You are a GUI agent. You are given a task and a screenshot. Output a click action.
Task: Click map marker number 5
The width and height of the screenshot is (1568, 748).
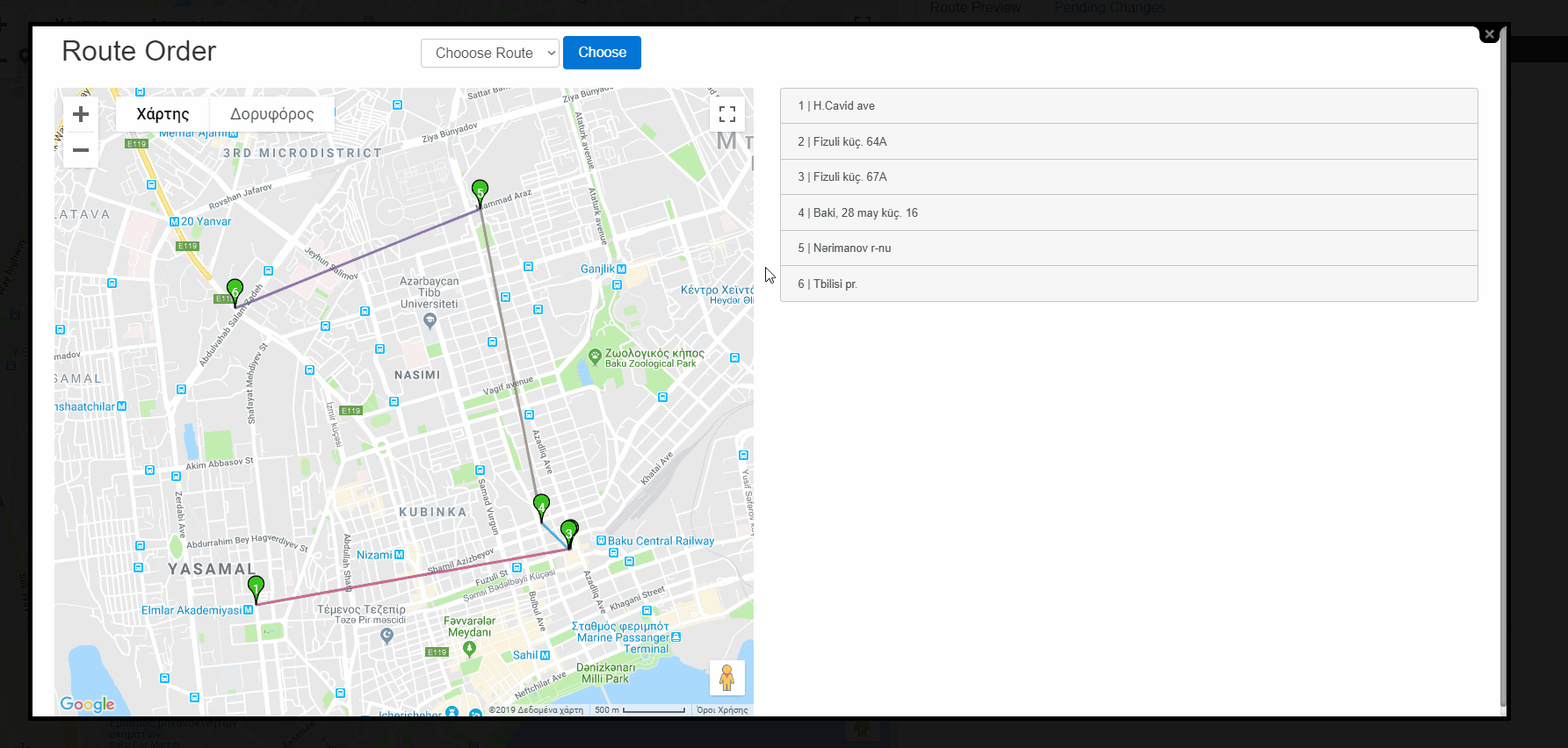480,191
